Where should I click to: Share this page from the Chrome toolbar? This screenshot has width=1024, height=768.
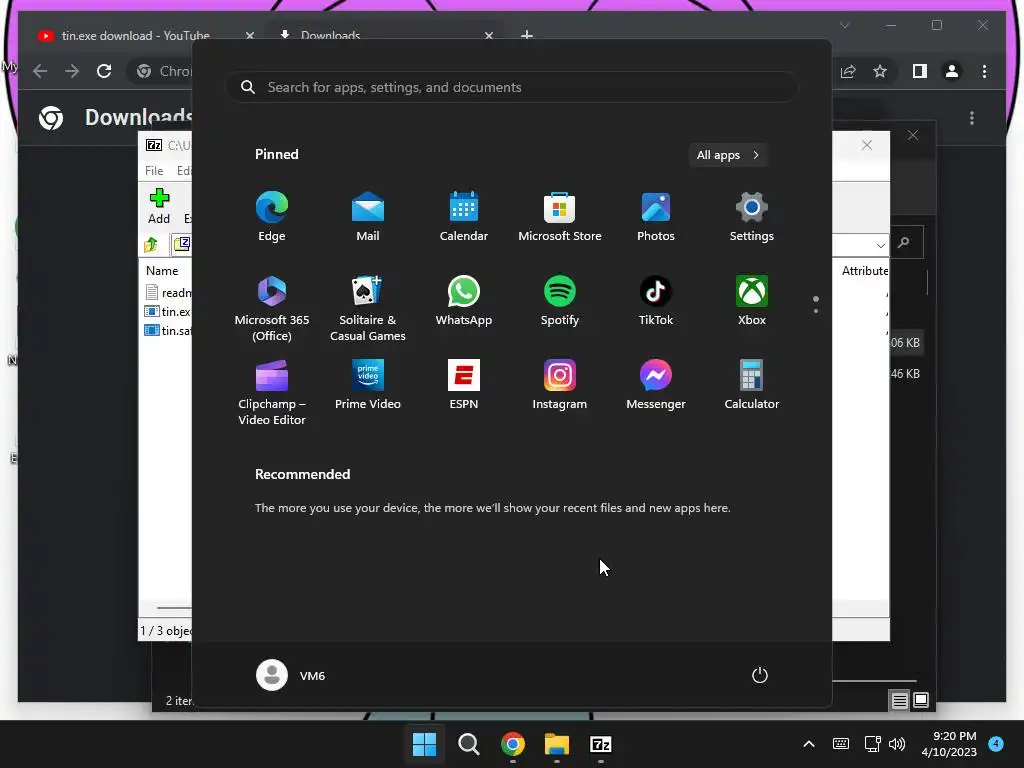848,71
